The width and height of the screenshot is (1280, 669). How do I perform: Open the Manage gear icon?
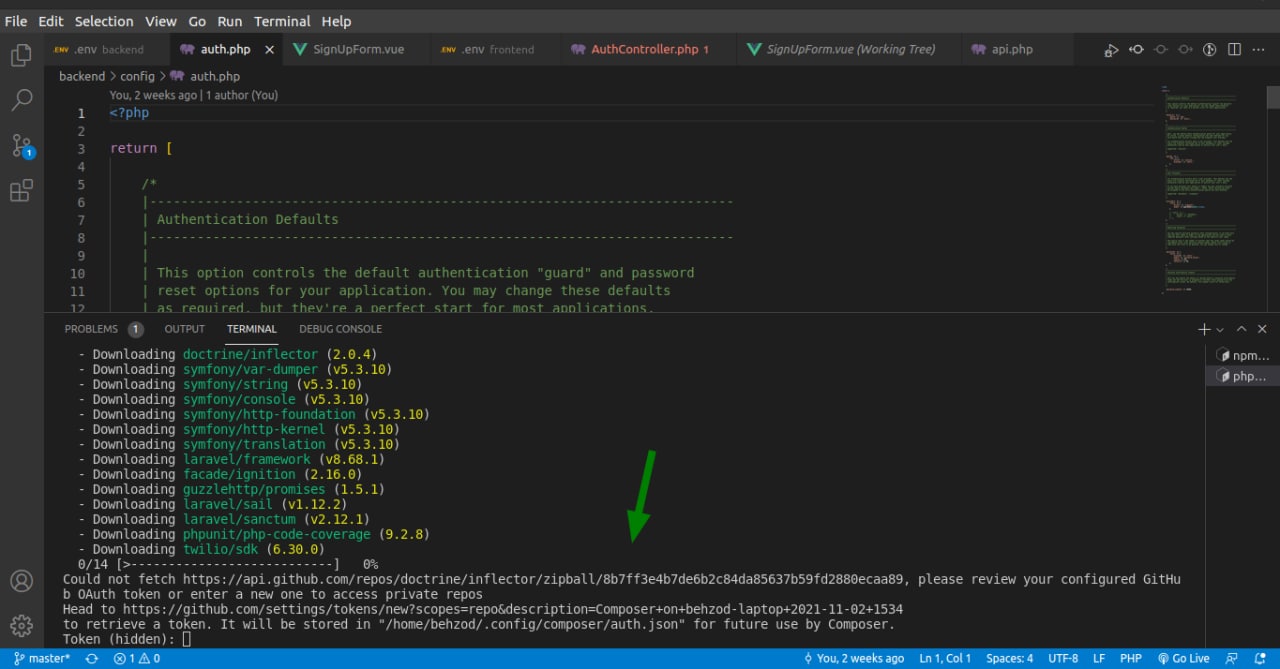point(21,626)
